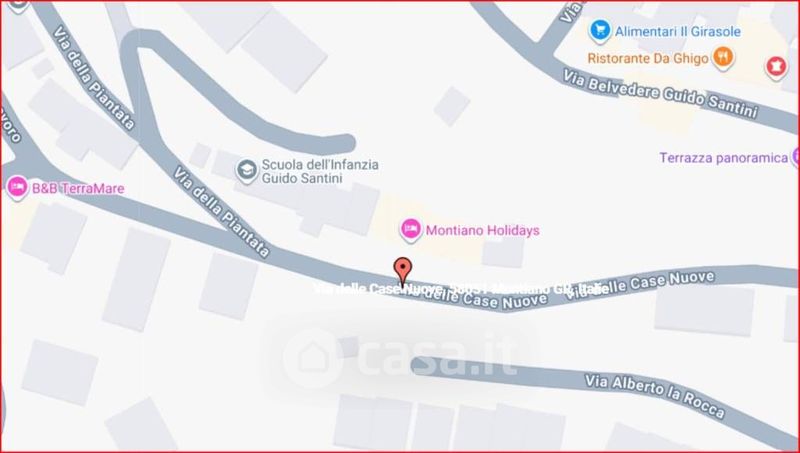Click the red location pin marker
The image size is (800, 453).
403,272
